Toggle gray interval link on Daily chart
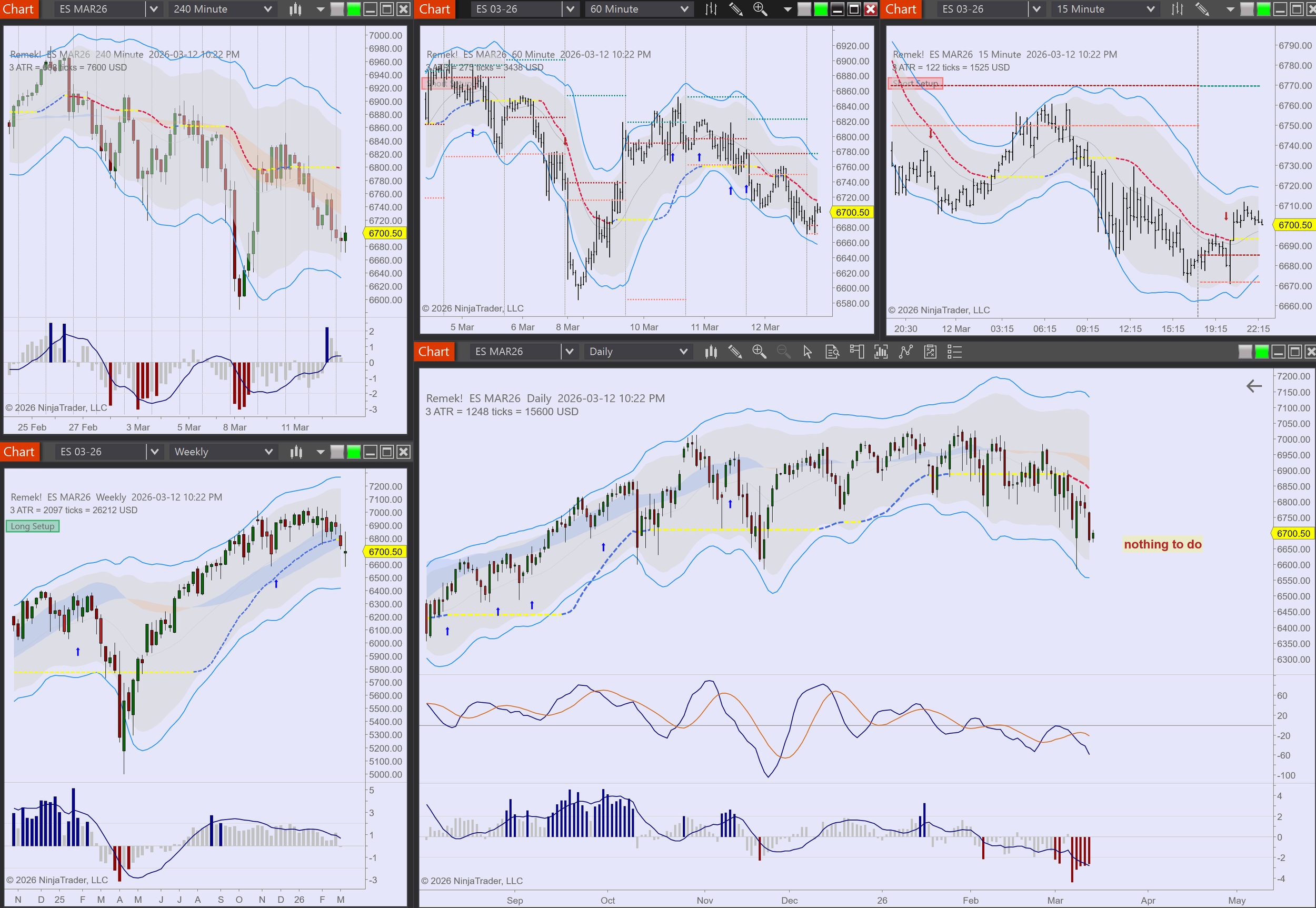The width and height of the screenshot is (1316, 908). pyautogui.click(x=1245, y=352)
